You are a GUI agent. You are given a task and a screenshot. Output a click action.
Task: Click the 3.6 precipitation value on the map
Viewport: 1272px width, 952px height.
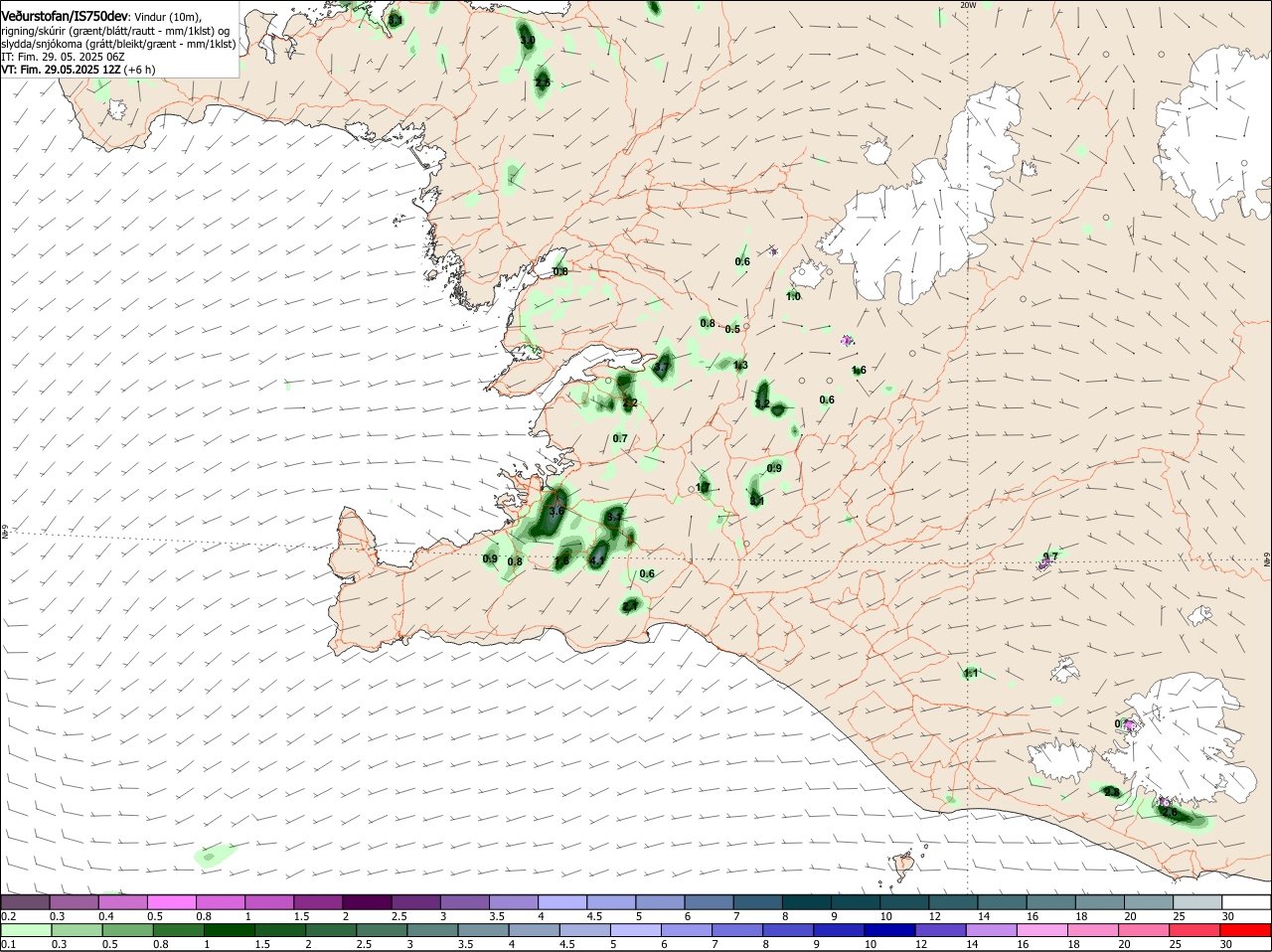(556, 511)
